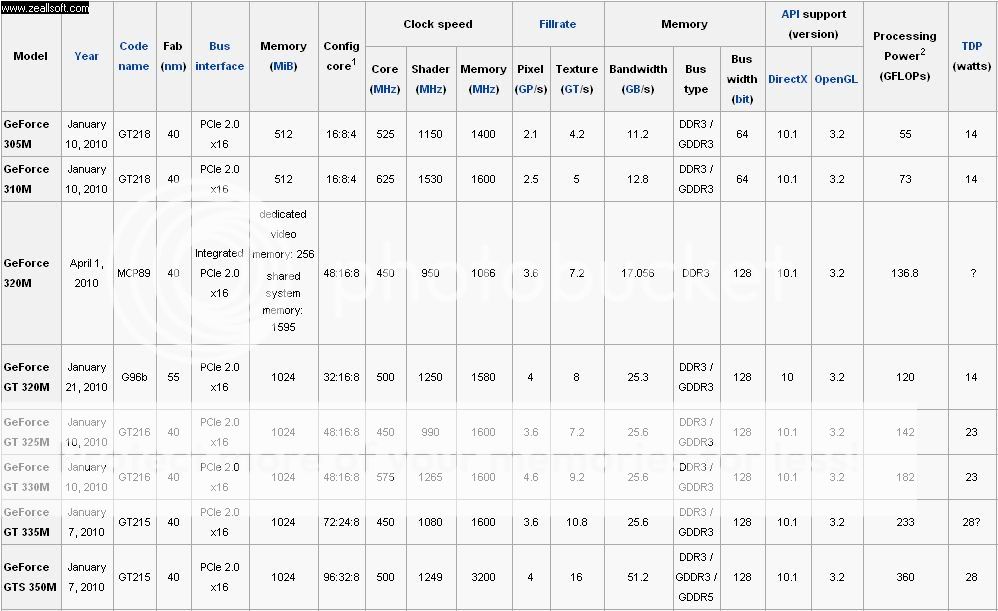Click the www.zeallsoft.com watermark text

pos(45,8)
